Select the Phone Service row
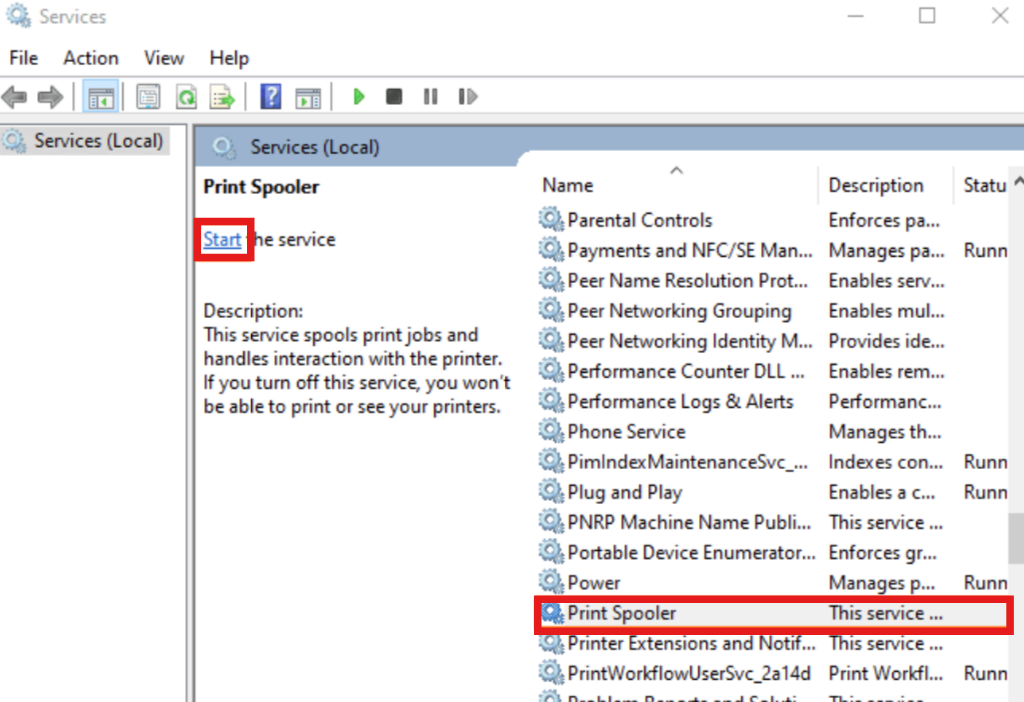 click(773, 432)
